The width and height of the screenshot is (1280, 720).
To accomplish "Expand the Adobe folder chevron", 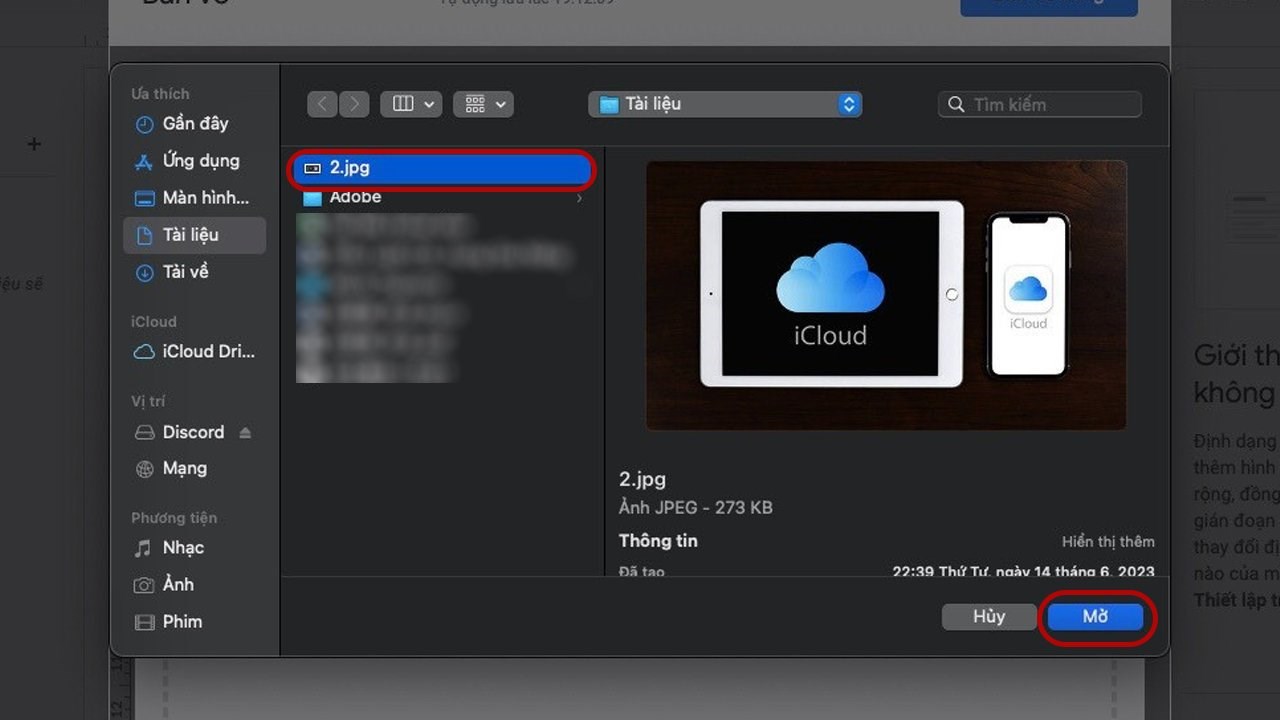I will pyautogui.click(x=580, y=199).
